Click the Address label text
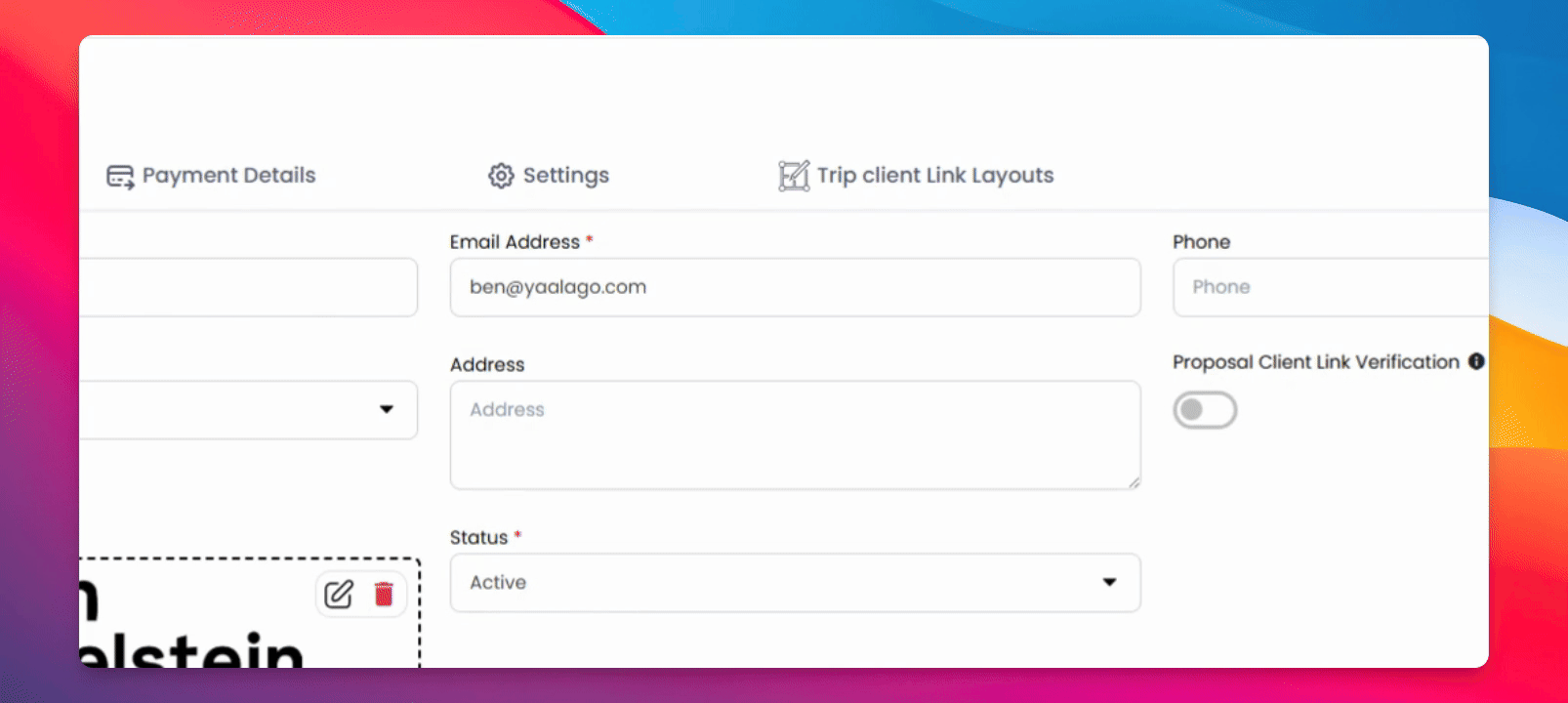Image resolution: width=1568 pixels, height=703 pixels. (x=487, y=365)
